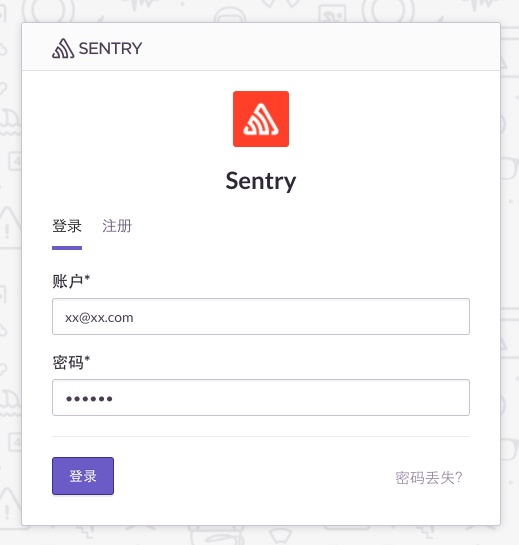Click the required asterisk beside 密码
The width and height of the screenshot is (519, 545).
pyautogui.click(x=87, y=359)
